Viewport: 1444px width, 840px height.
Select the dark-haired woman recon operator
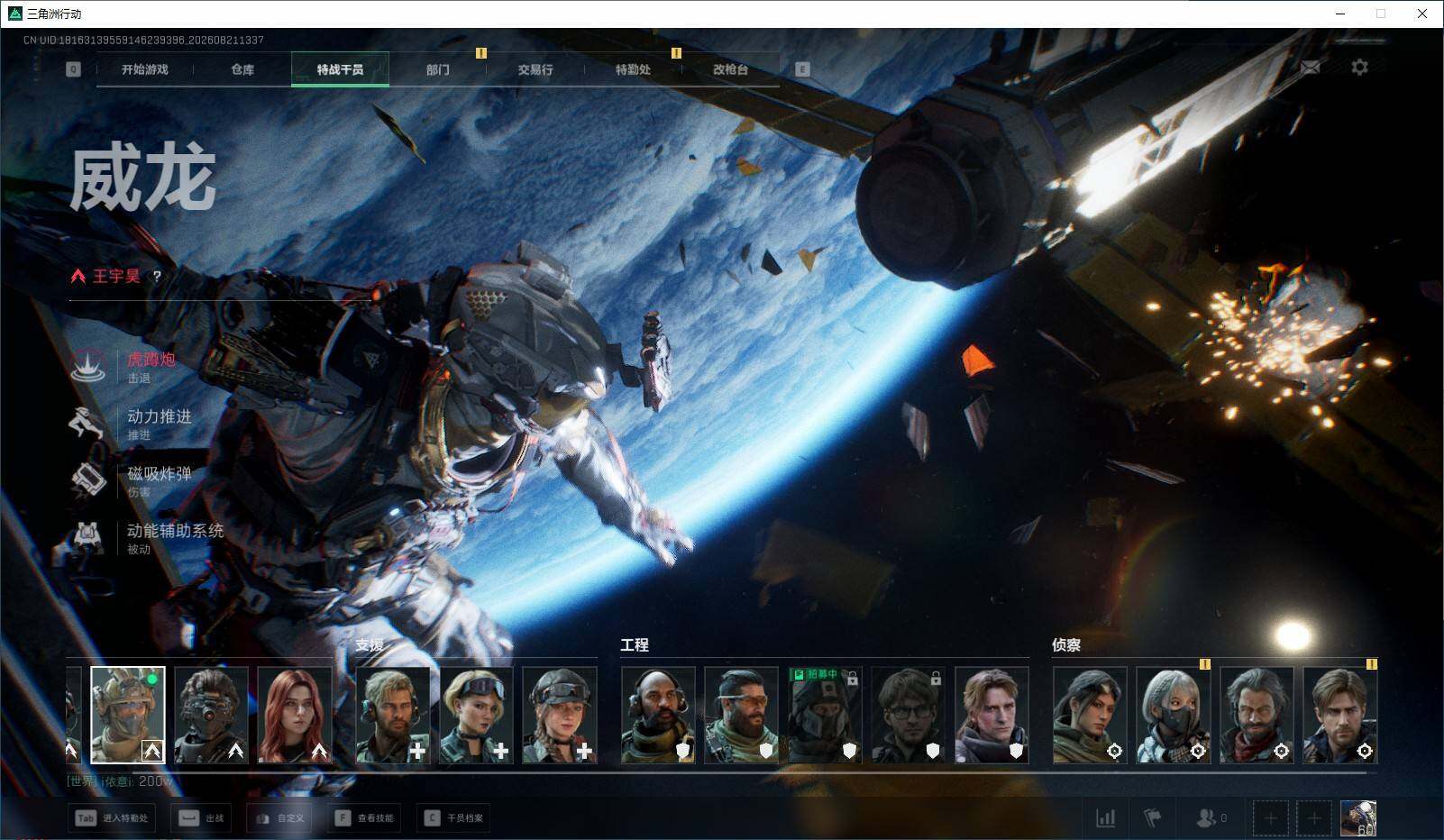pos(1090,715)
